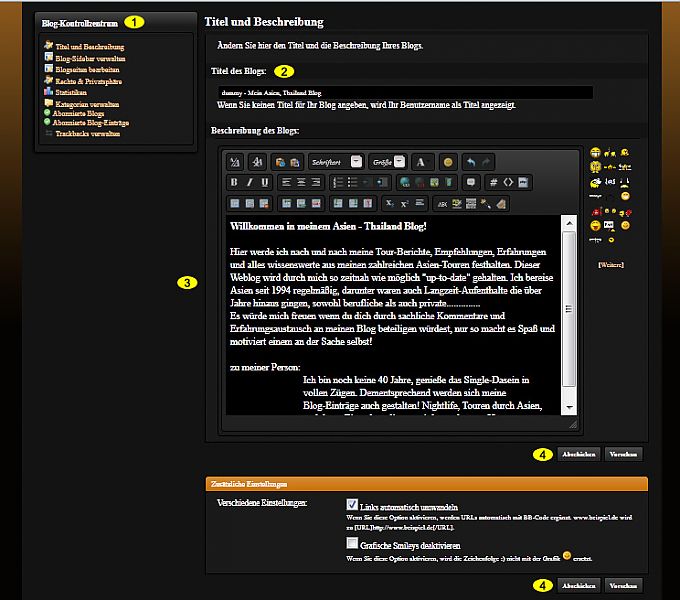This screenshot has height=600, width=680.
Task: Insert a numbered list
Action: 338,183
